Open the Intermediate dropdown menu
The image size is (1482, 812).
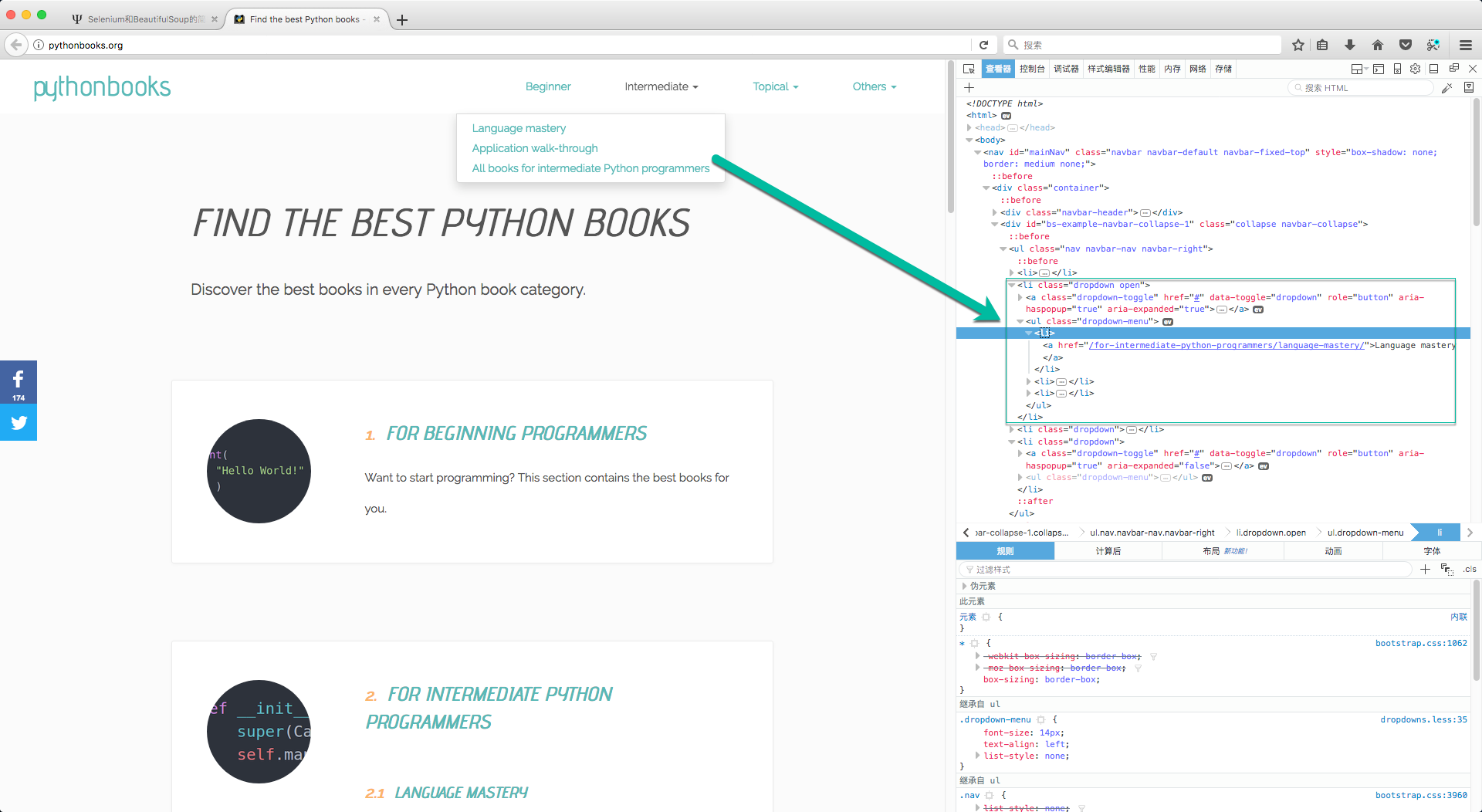(661, 86)
